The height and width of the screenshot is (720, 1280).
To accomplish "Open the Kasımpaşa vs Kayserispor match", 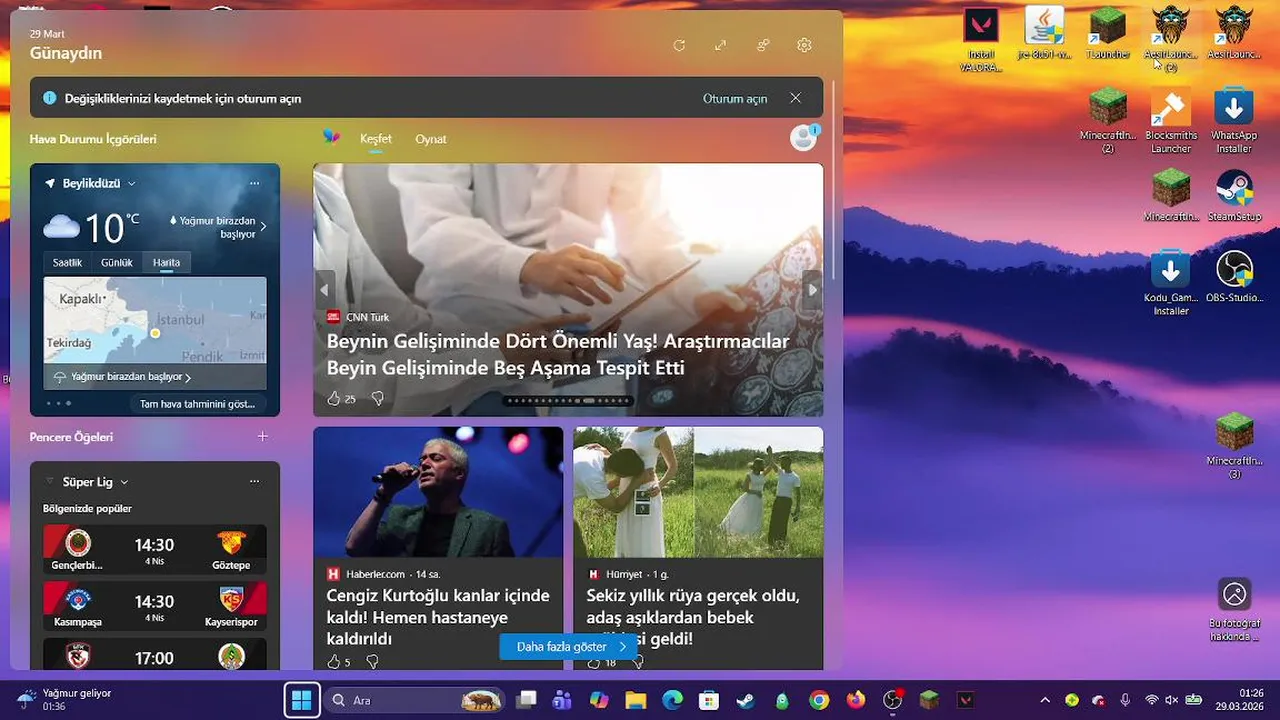I will (155, 606).
